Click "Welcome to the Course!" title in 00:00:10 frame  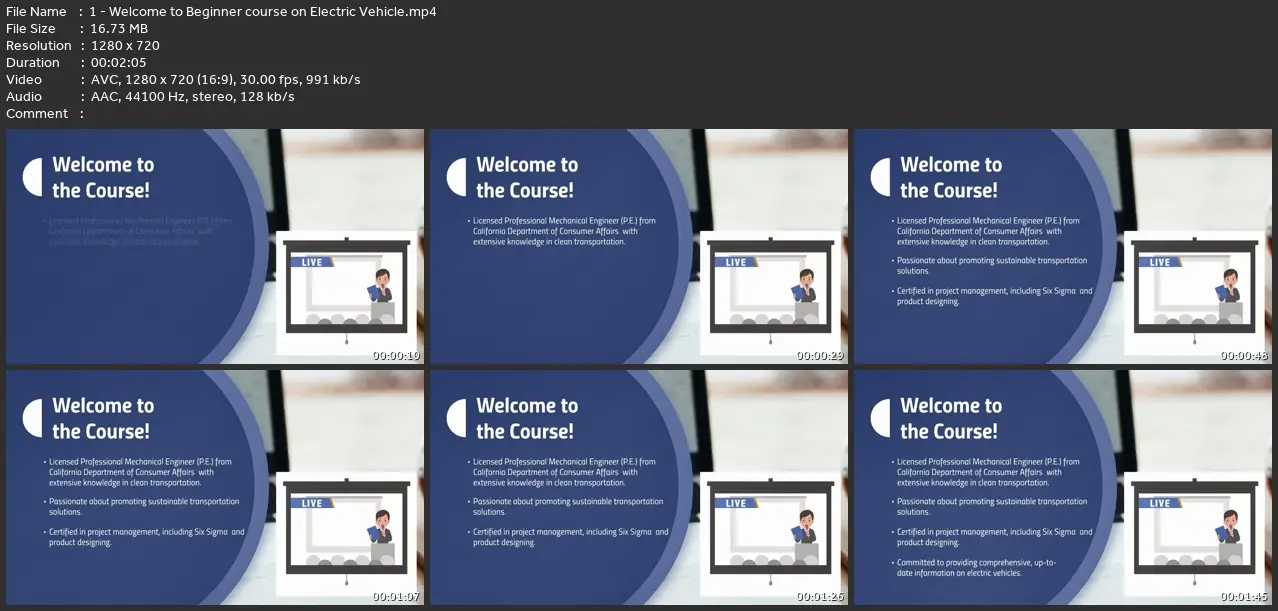(103, 177)
